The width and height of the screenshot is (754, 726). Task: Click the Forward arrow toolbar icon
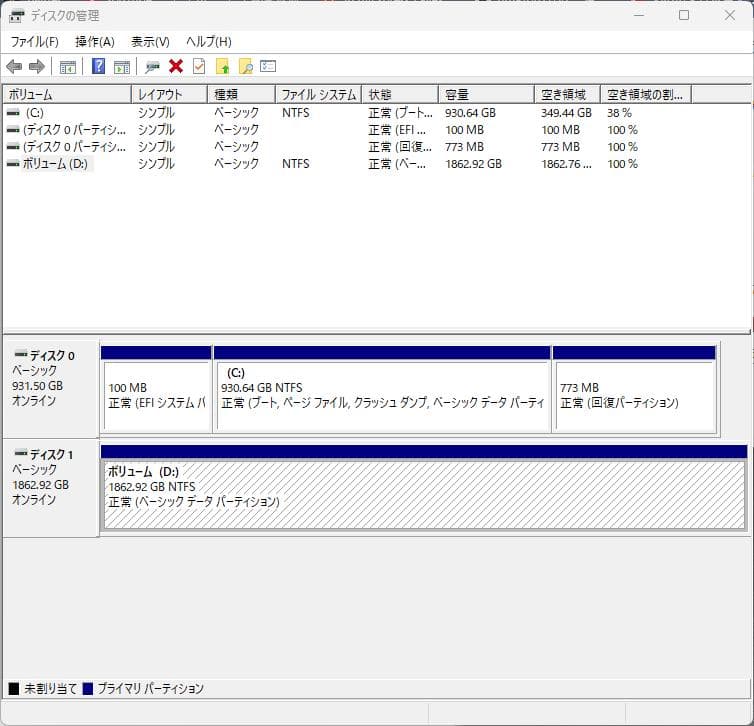[x=37, y=66]
